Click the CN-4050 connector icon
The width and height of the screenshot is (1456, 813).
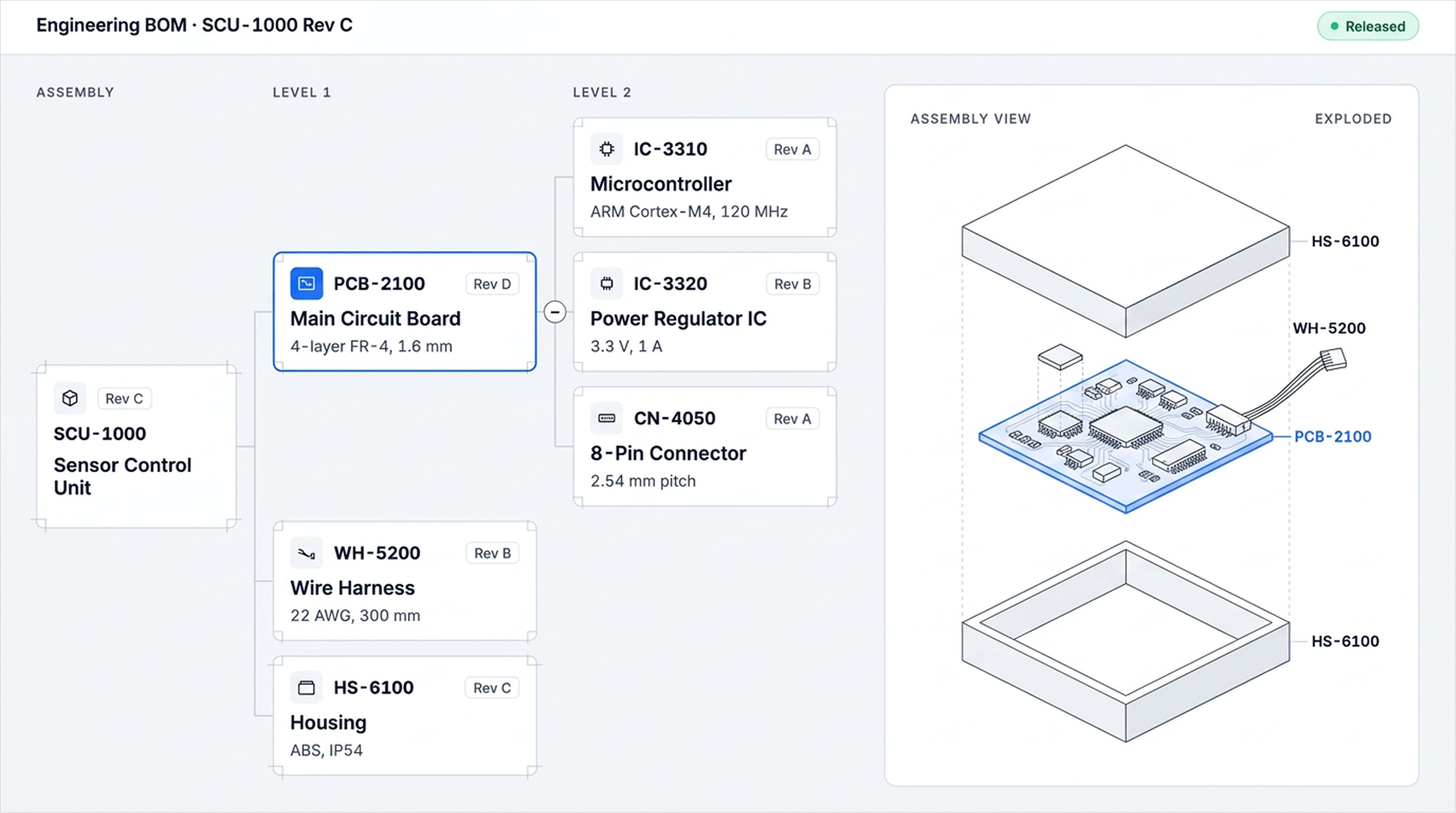click(606, 418)
